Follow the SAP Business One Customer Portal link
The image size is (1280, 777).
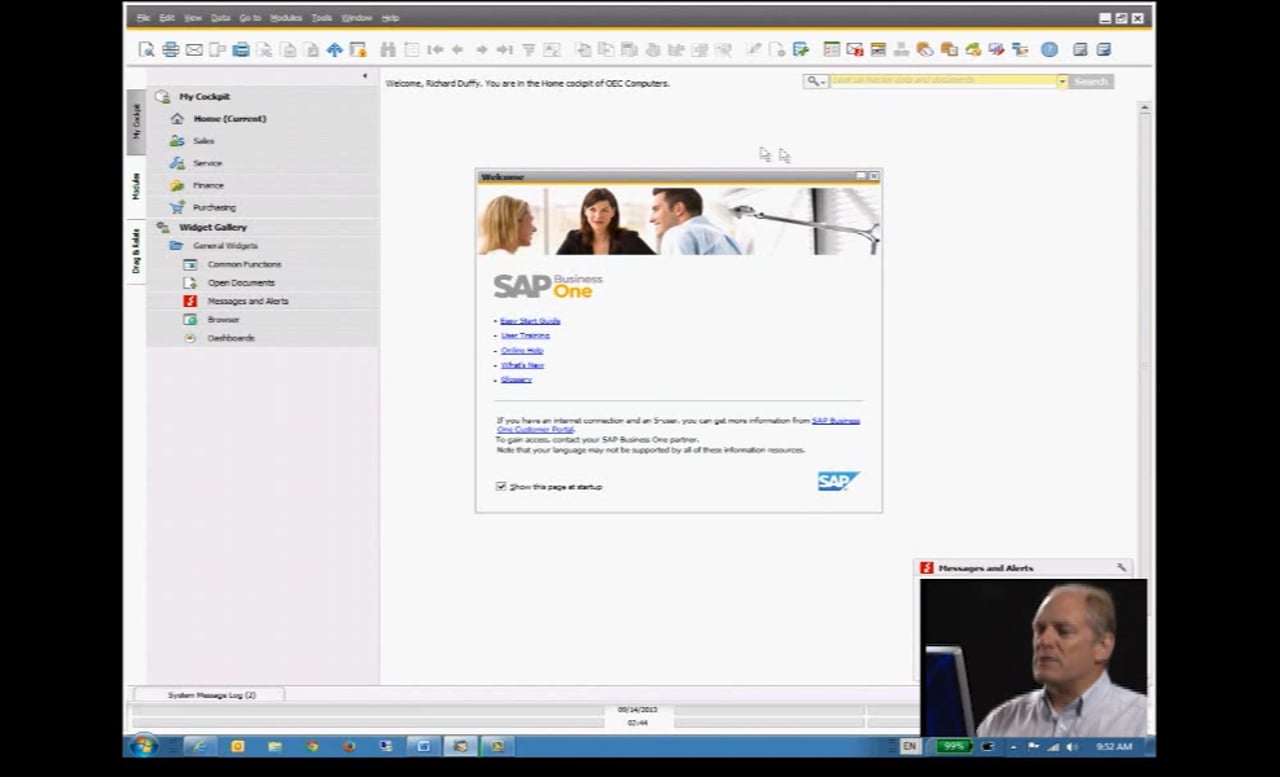pos(836,421)
